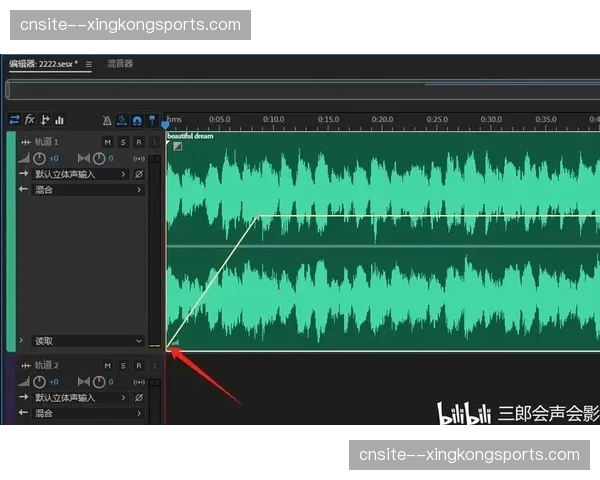Screen dimensions: 600x480
Task: Toggle polarity reverse on track 1 input
Action: coord(139,174)
